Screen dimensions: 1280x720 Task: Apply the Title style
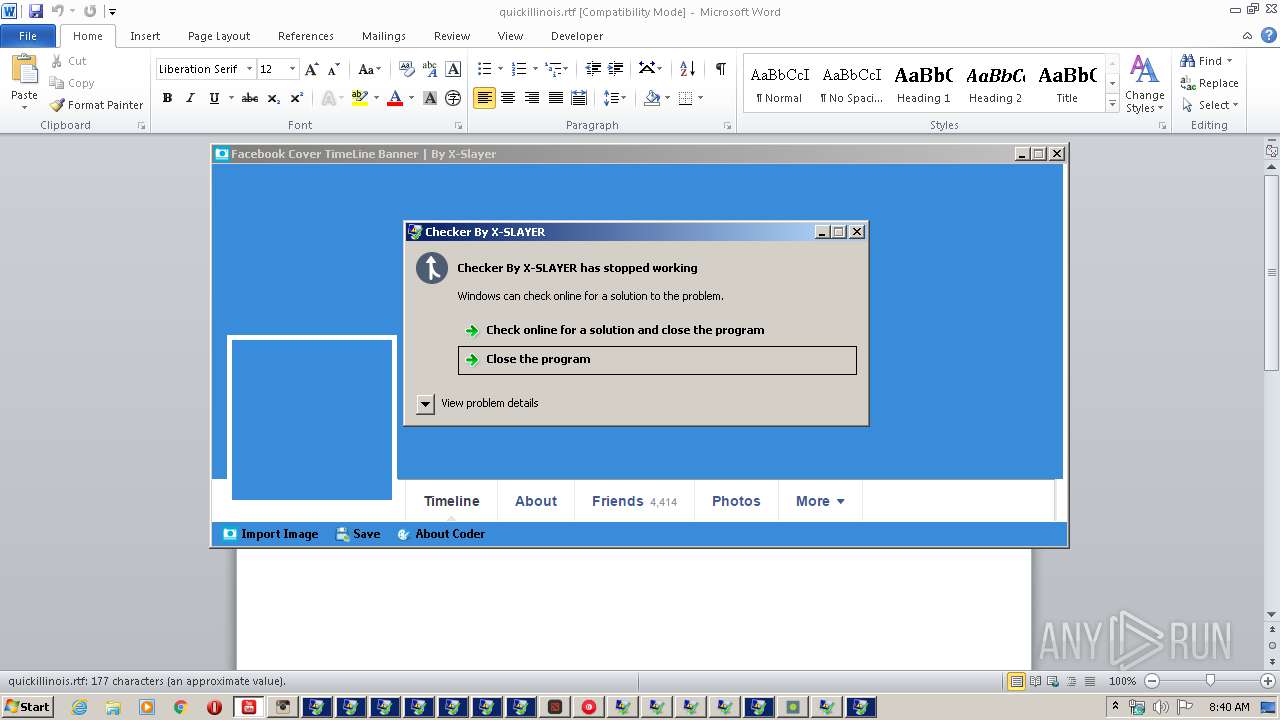tap(1067, 84)
